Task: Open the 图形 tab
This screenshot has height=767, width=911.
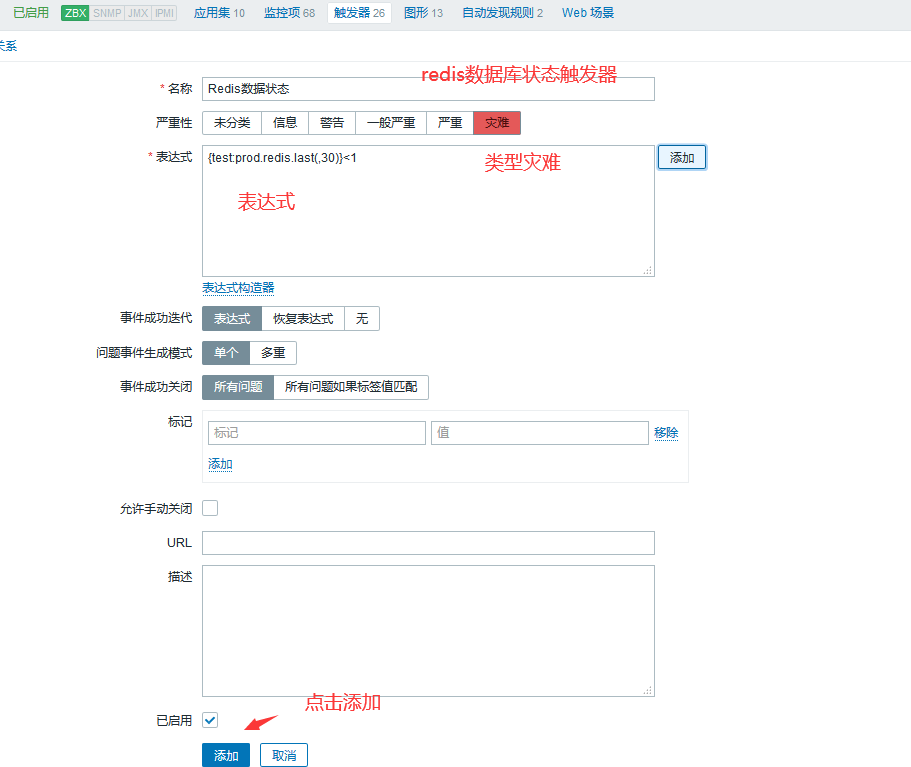Action: [423, 13]
